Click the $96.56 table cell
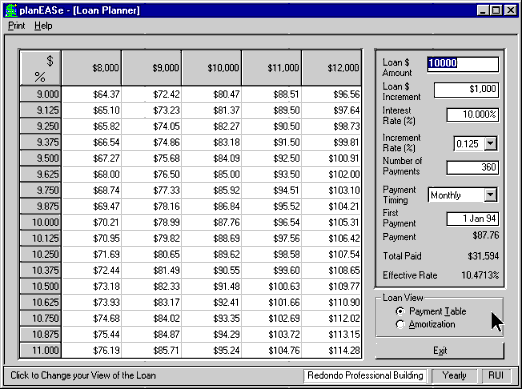 click(x=332, y=94)
